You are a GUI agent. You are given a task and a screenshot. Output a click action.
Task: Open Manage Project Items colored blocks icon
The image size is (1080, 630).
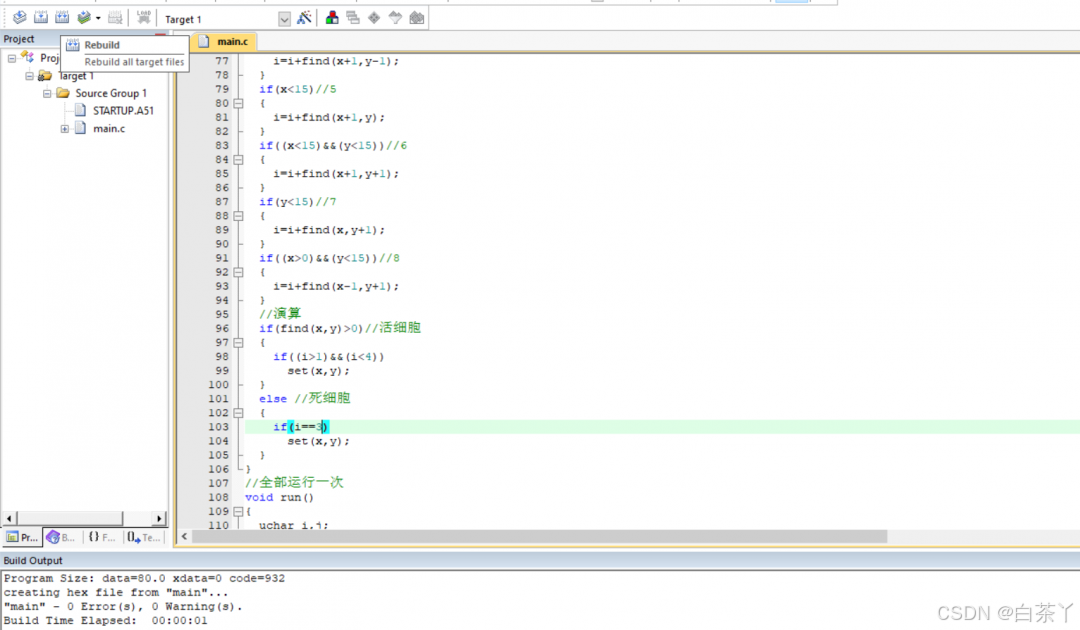[332, 18]
